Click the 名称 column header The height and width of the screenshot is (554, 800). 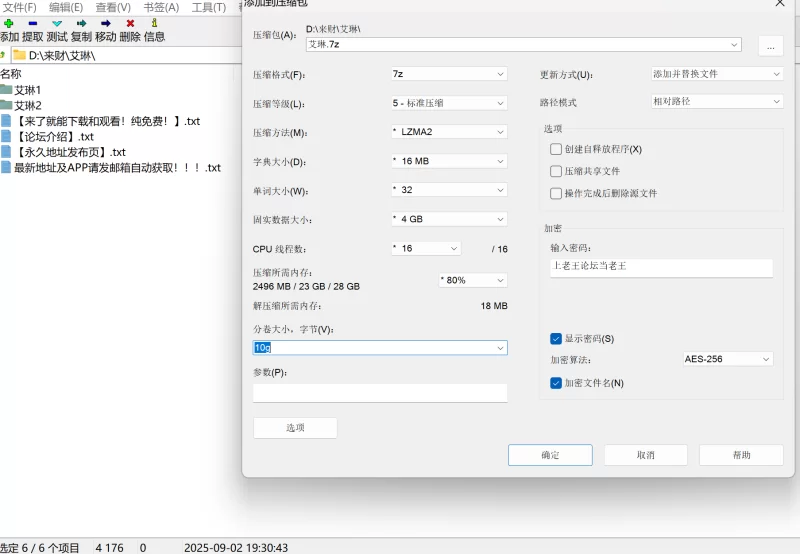pyautogui.click(x=11, y=73)
